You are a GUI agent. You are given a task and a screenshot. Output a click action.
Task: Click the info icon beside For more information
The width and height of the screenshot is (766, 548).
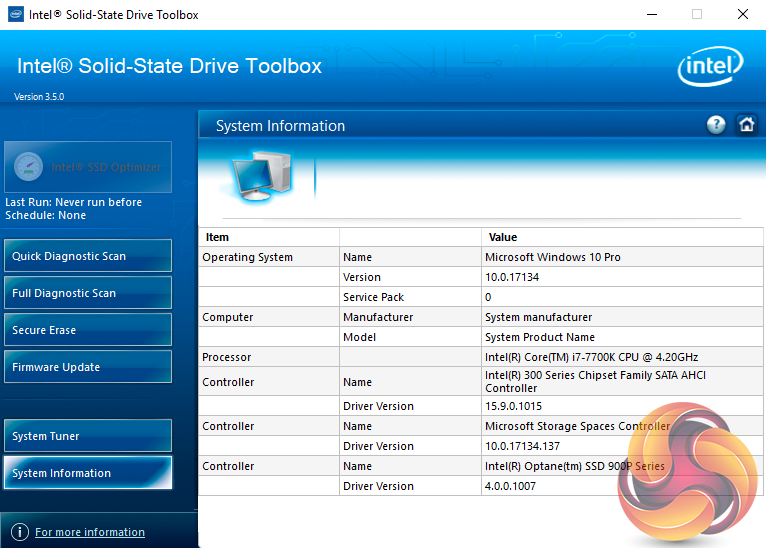(x=19, y=532)
